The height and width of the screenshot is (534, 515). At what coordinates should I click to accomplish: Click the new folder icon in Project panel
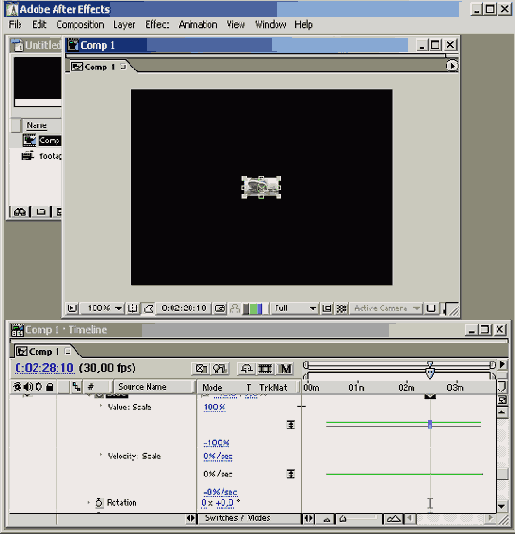click(x=41, y=212)
